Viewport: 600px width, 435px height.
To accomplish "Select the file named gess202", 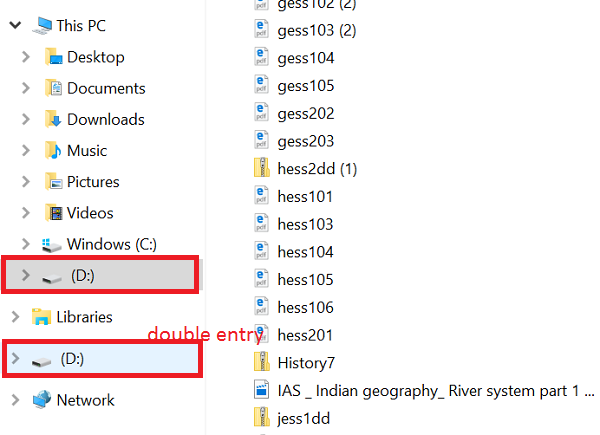I will 306,113.
